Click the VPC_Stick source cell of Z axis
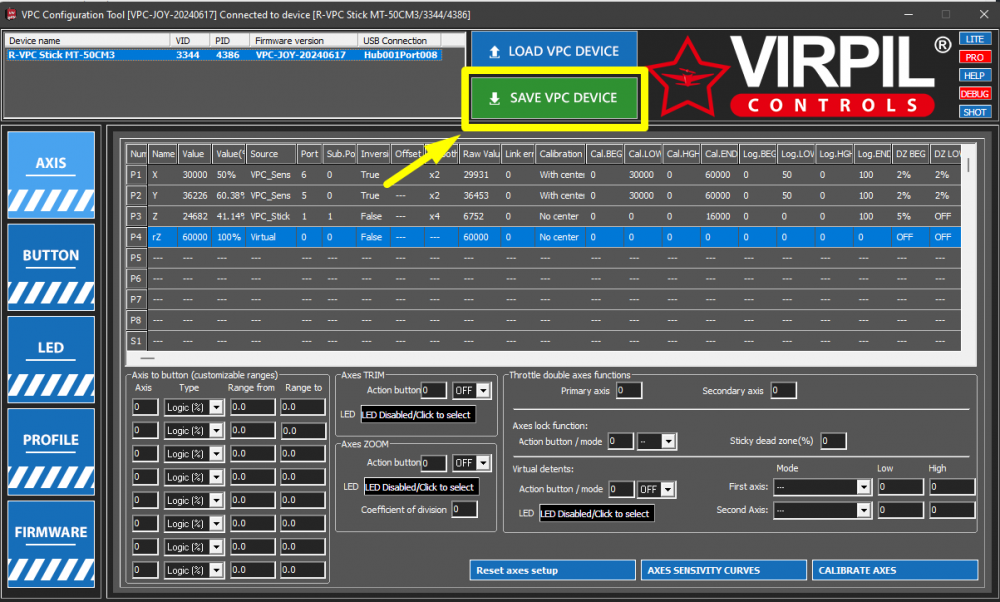The image size is (1000, 602). pos(271,216)
